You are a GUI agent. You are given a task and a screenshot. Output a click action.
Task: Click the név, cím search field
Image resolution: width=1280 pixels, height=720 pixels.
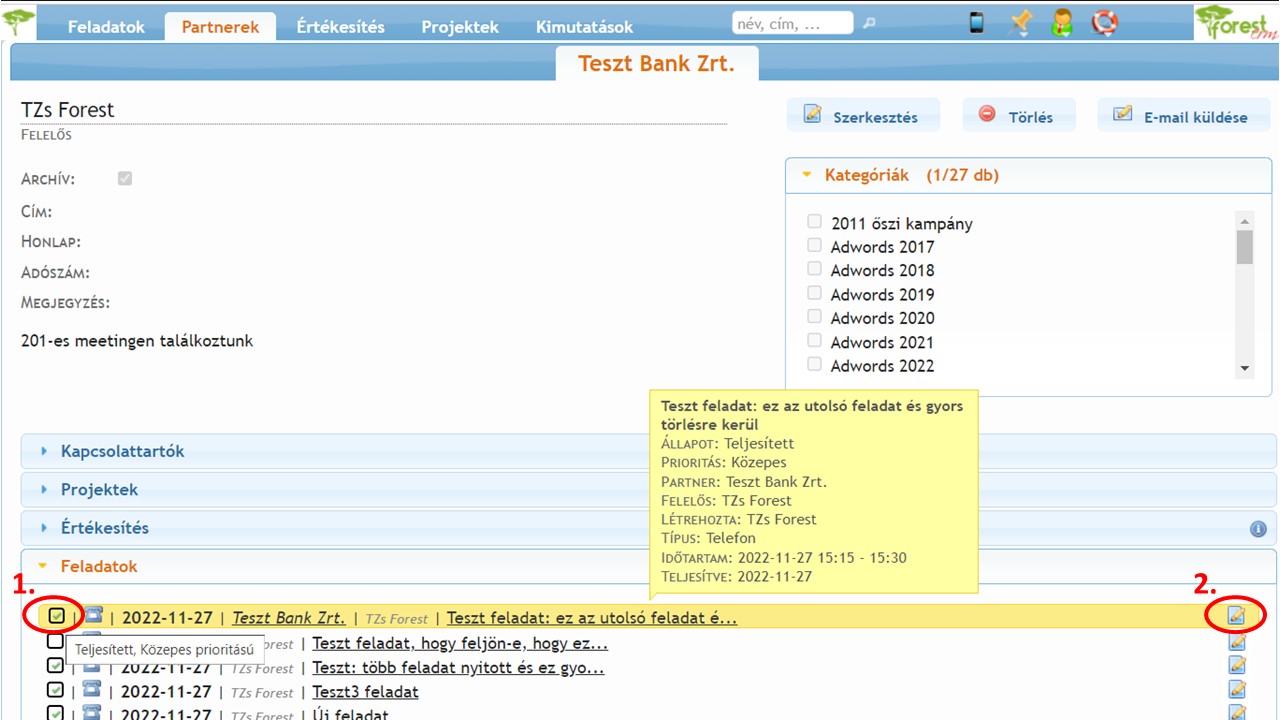[x=792, y=23]
